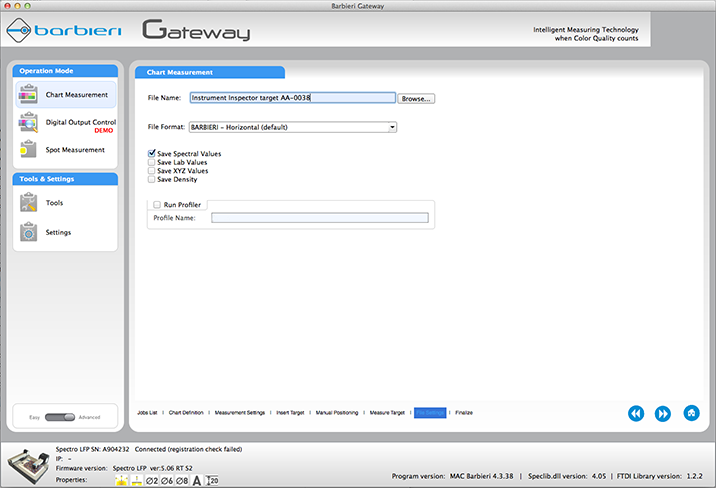Open Chart Measurement mode clipboard icon

pyautogui.click(x=28, y=94)
